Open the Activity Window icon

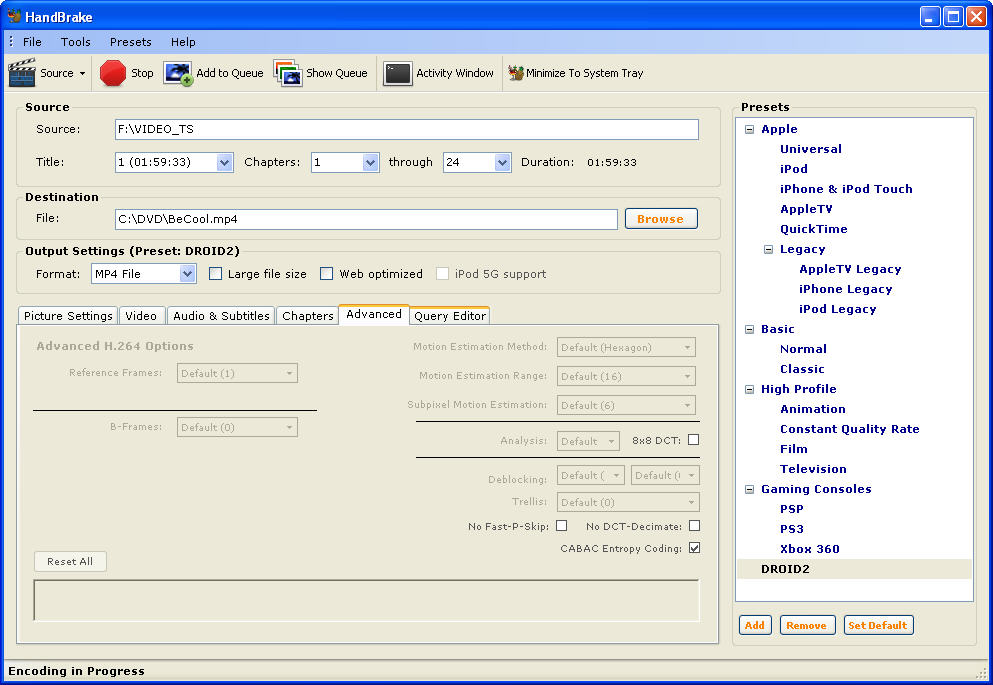pos(398,73)
